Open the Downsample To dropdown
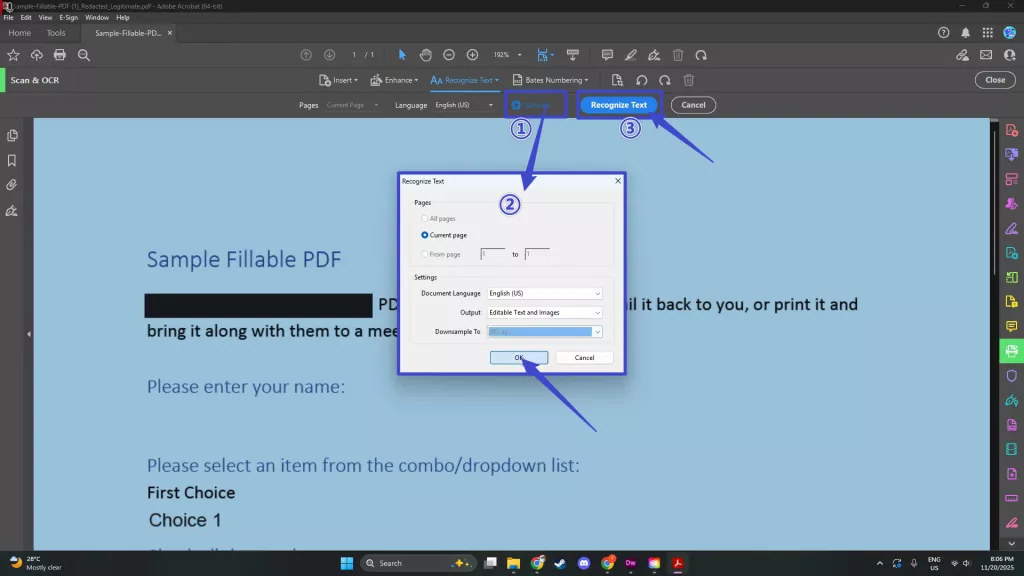The width and height of the screenshot is (1024, 576). pos(544,332)
